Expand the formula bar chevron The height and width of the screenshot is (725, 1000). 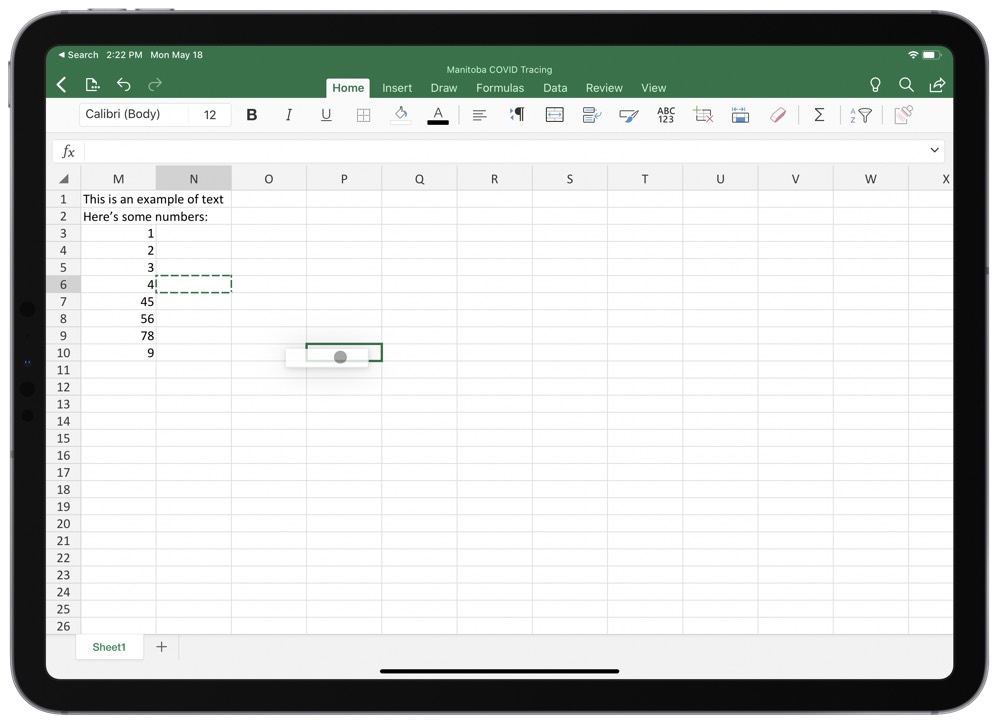tap(934, 150)
